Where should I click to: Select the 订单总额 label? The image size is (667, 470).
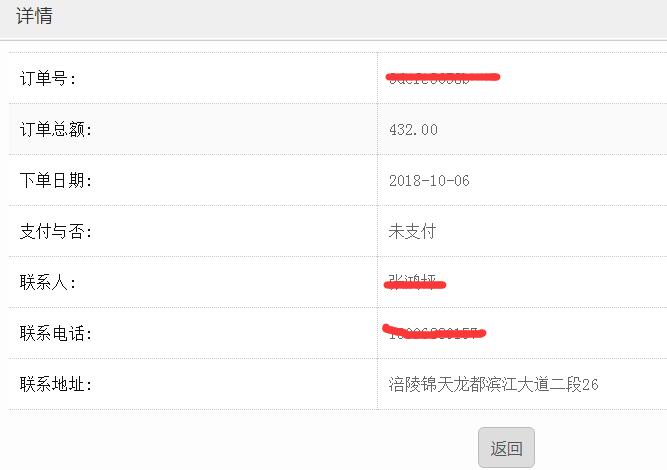coord(55,129)
